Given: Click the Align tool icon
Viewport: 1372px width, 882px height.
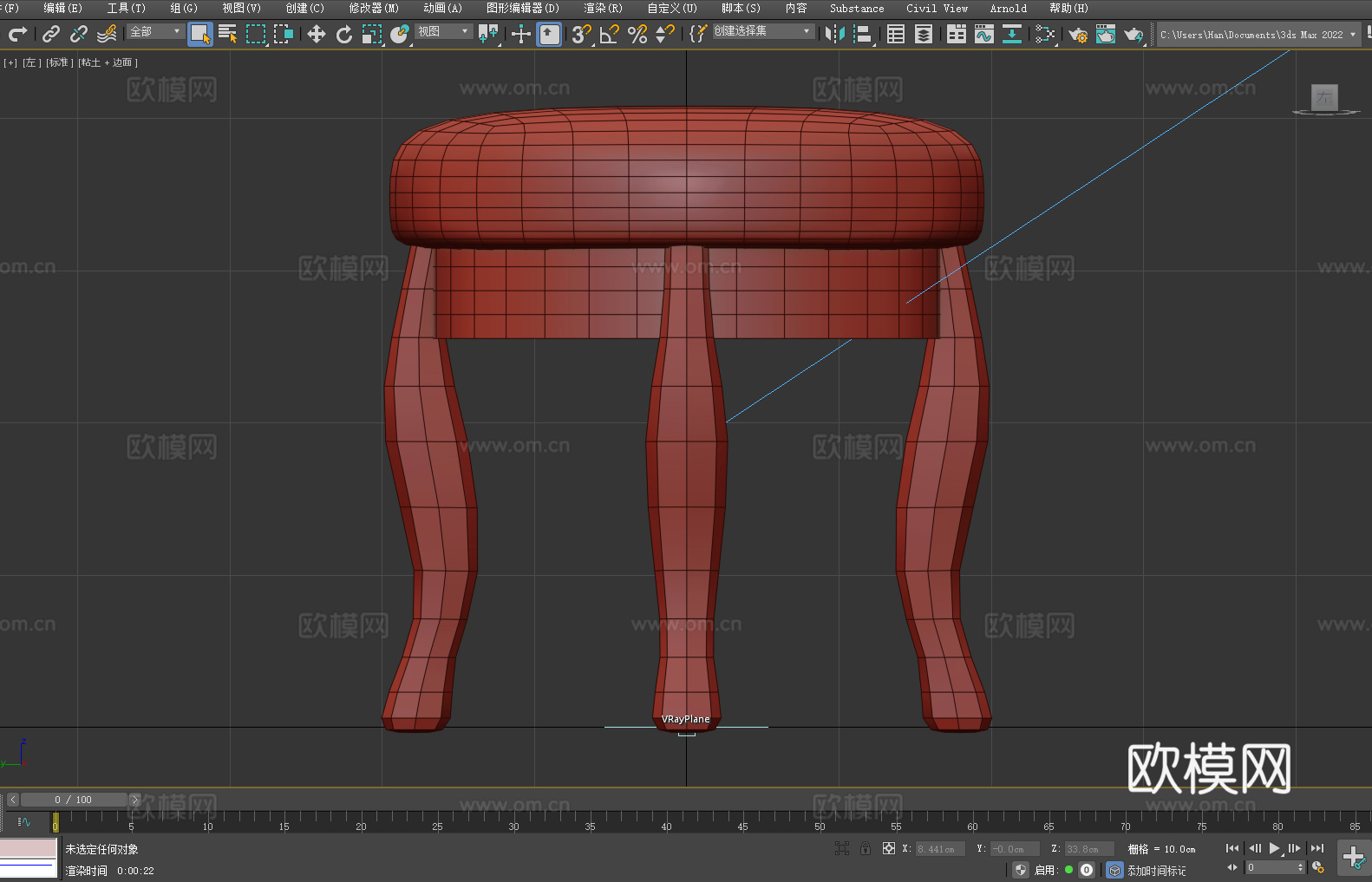Looking at the screenshot, I should tap(863, 34).
